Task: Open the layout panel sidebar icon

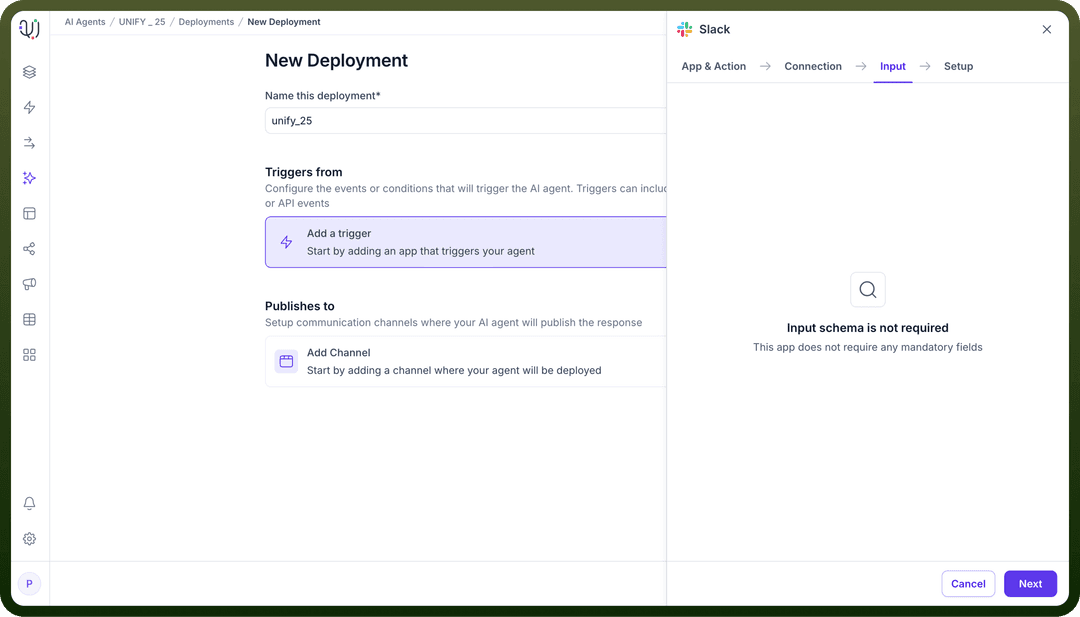Action: [x=29, y=213]
